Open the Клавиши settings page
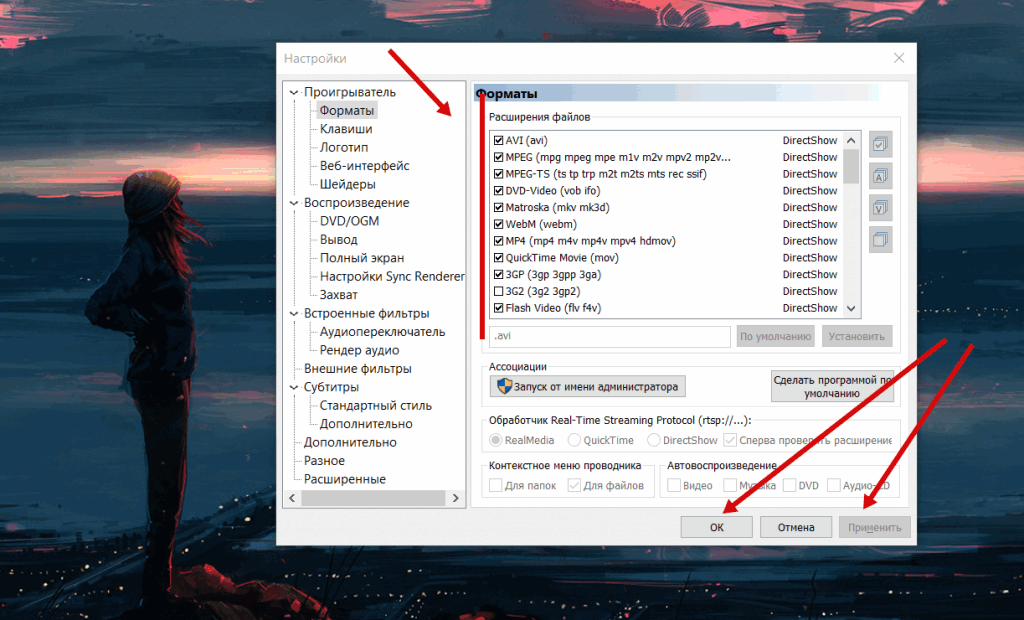This screenshot has height=620, width=1024. click(x=346, y=129)
